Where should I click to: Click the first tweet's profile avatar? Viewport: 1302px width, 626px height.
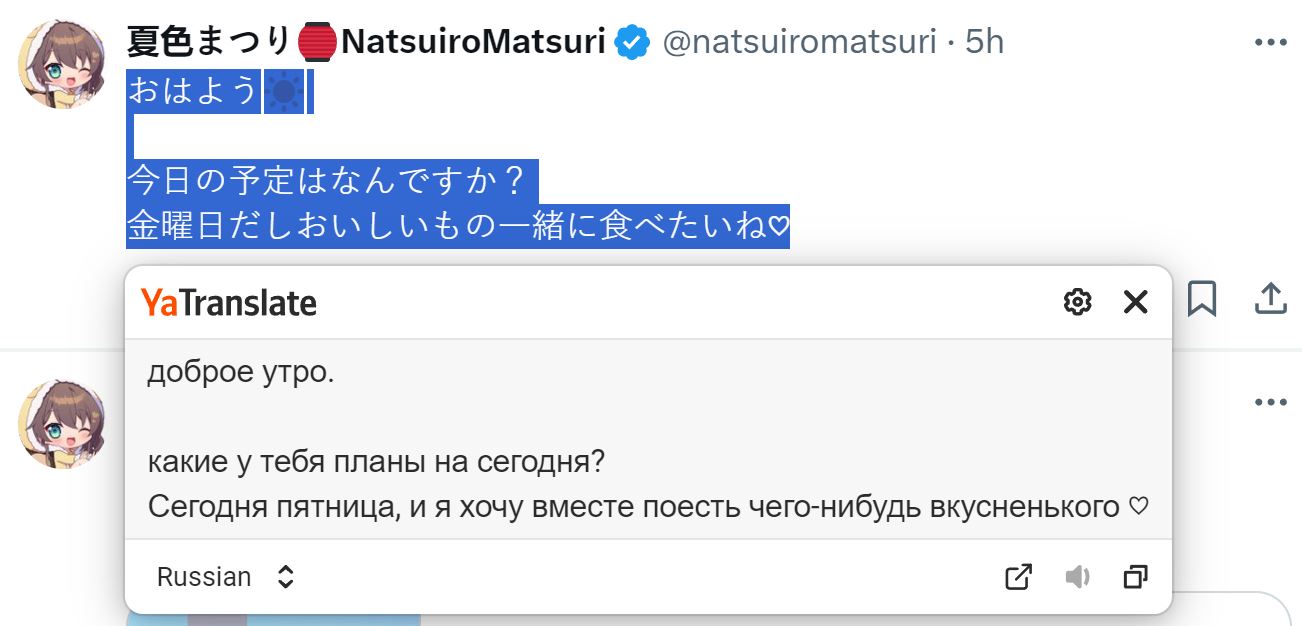click(63, 63)
